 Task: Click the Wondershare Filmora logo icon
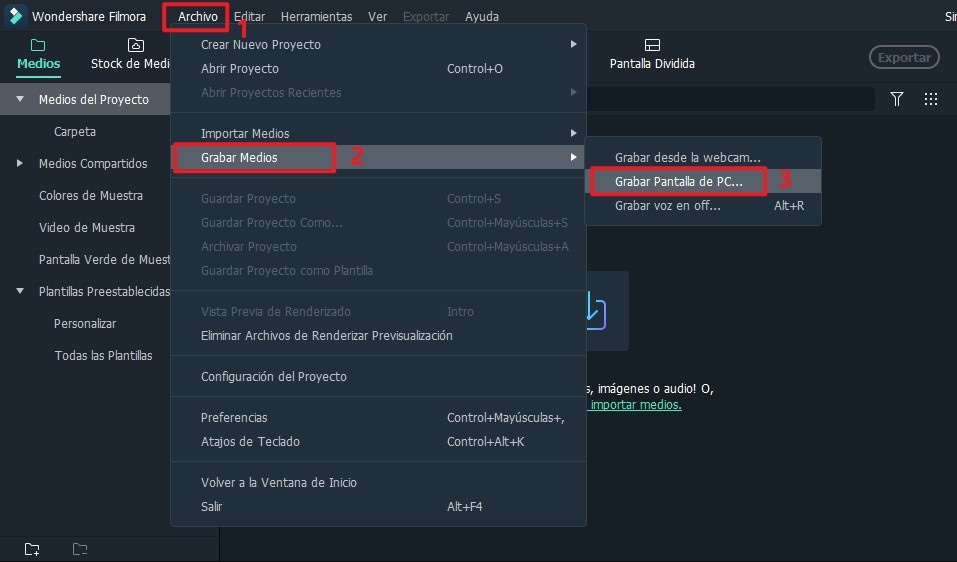(x=15, y=16)
